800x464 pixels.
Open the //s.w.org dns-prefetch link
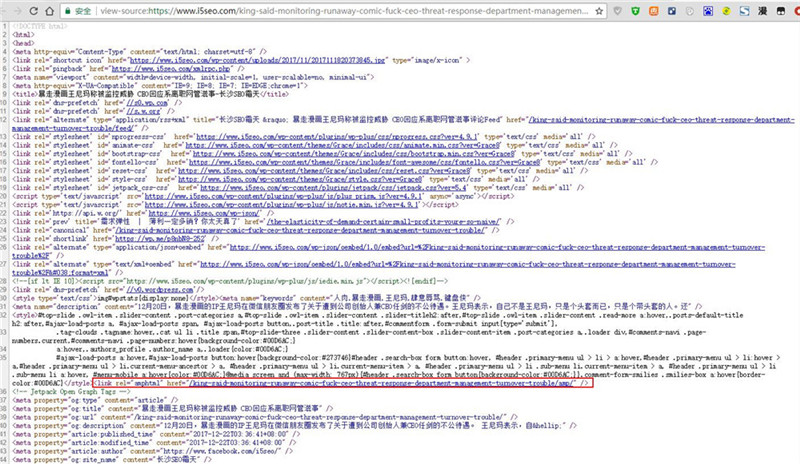143,111
